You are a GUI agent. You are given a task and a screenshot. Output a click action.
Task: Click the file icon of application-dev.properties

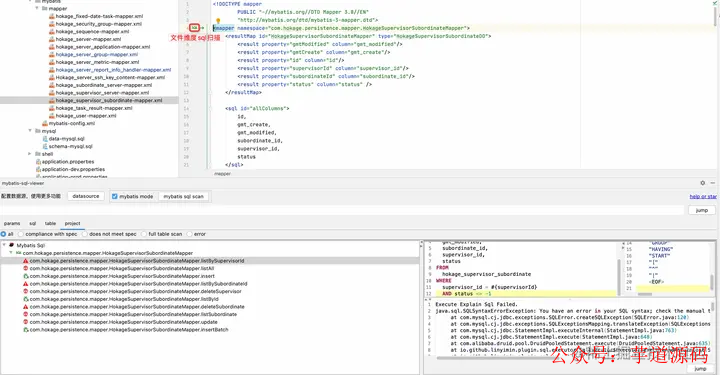click(x=38, y=169)
